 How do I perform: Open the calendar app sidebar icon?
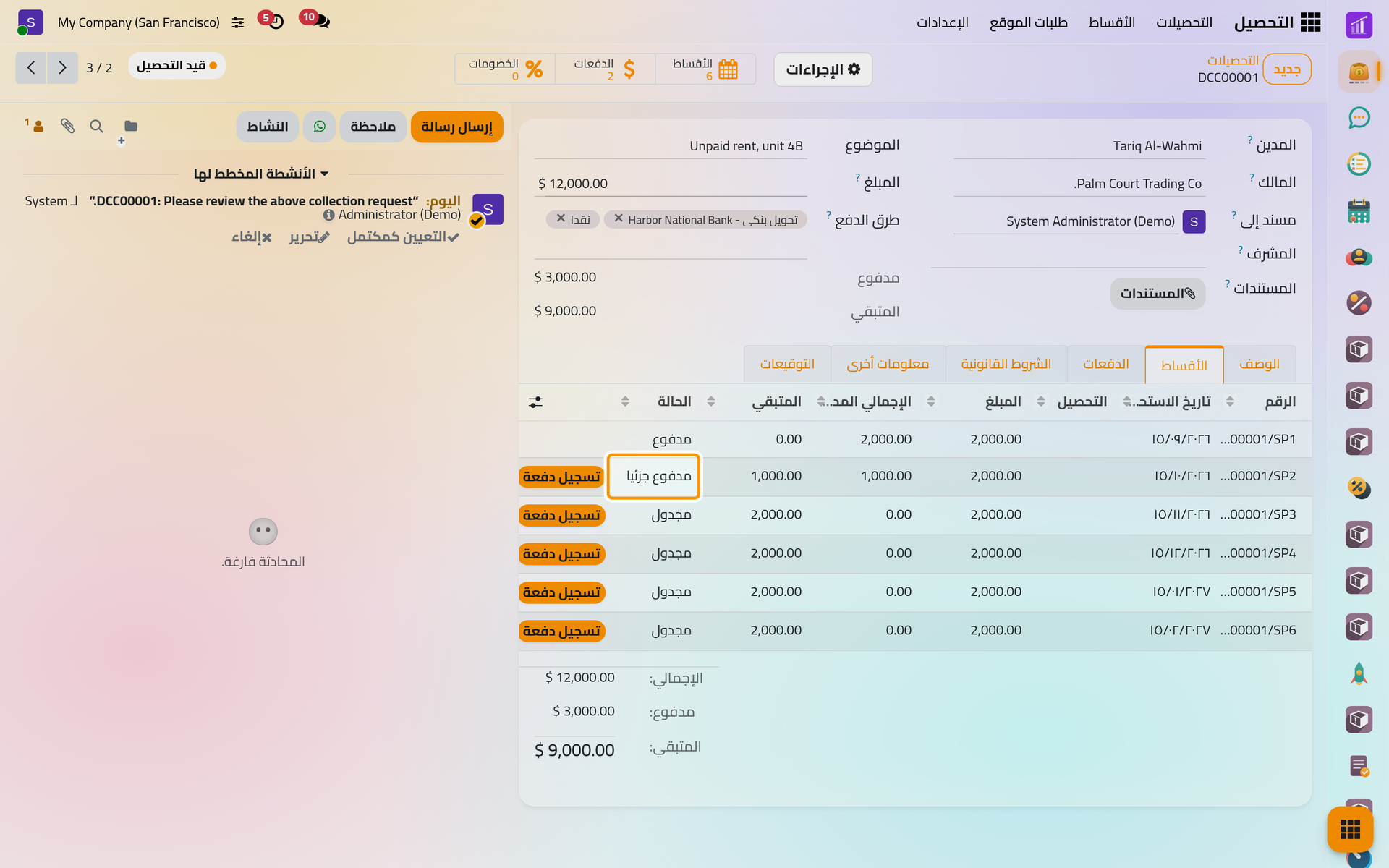pos(1359,210)
